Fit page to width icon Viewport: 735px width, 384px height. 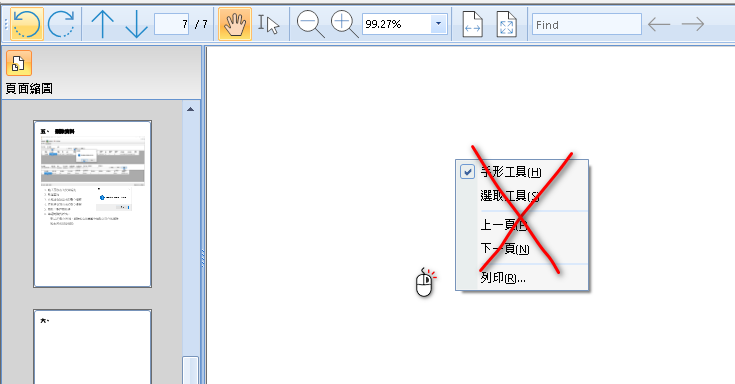click(472, 24)
